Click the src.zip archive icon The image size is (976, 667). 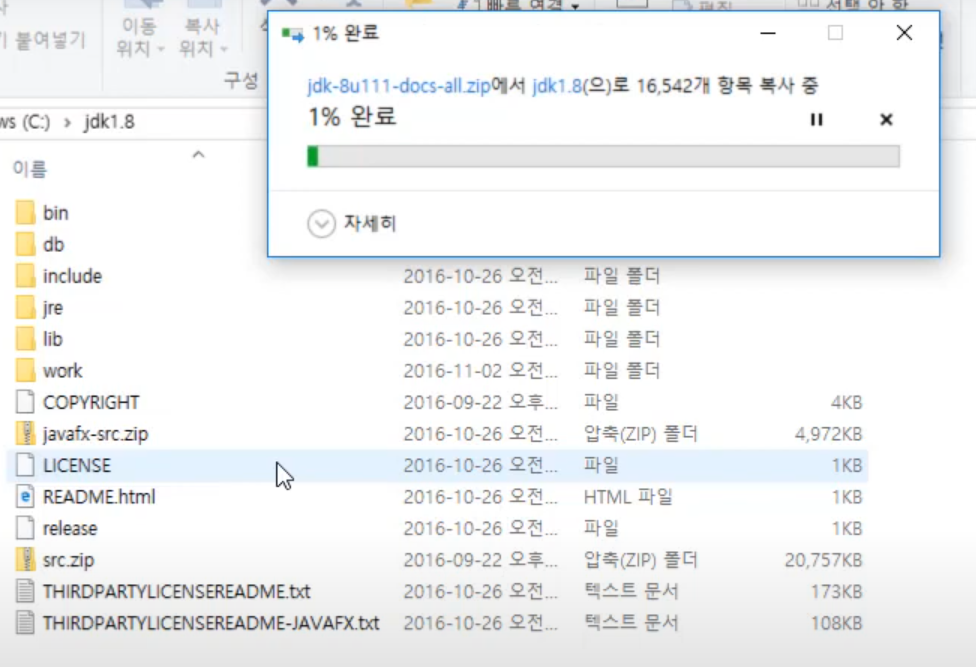tap(26, 560)
